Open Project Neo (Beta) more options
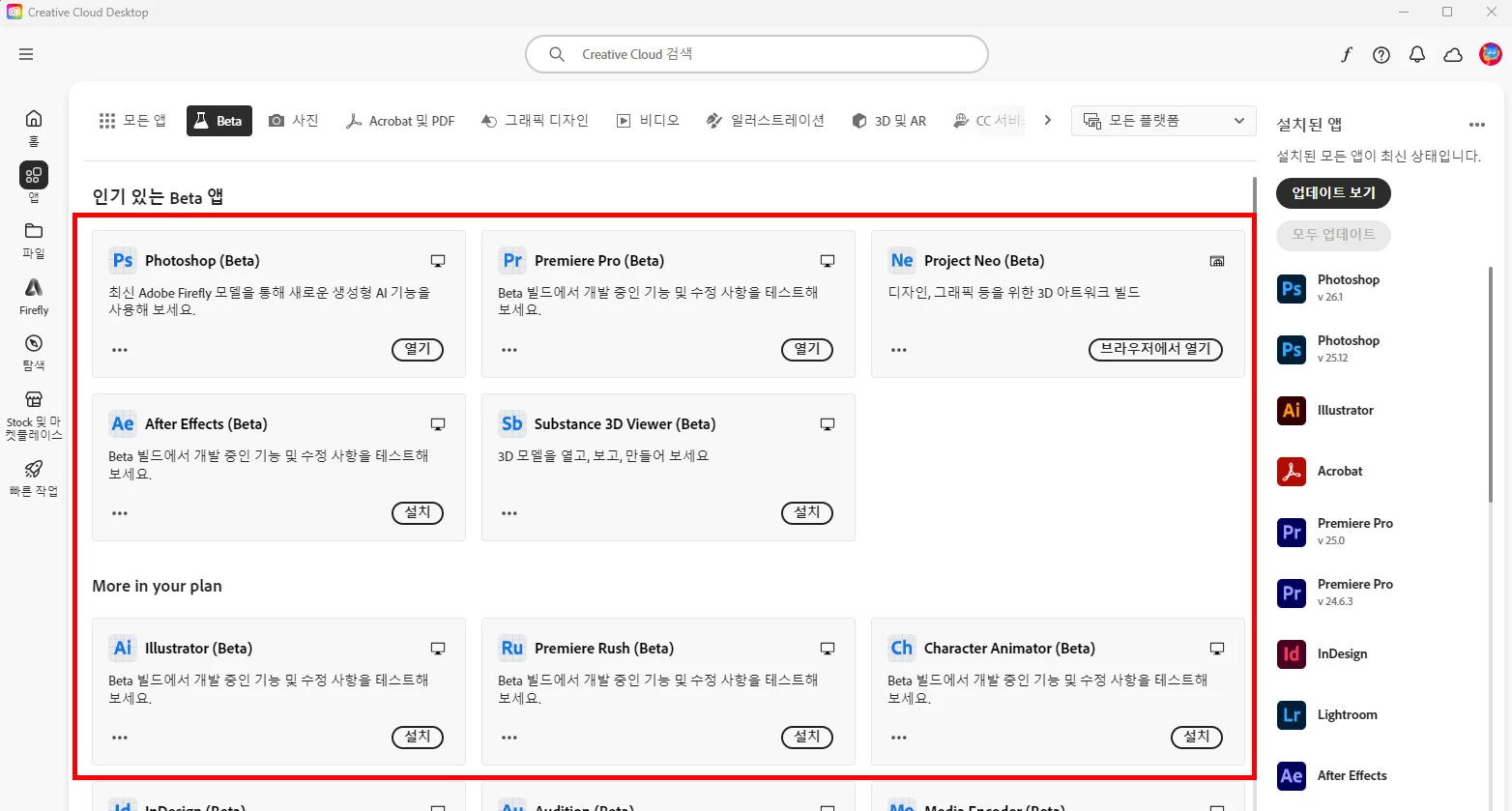This screenshot has width=1512, height=811. click(x=899, y=350)
